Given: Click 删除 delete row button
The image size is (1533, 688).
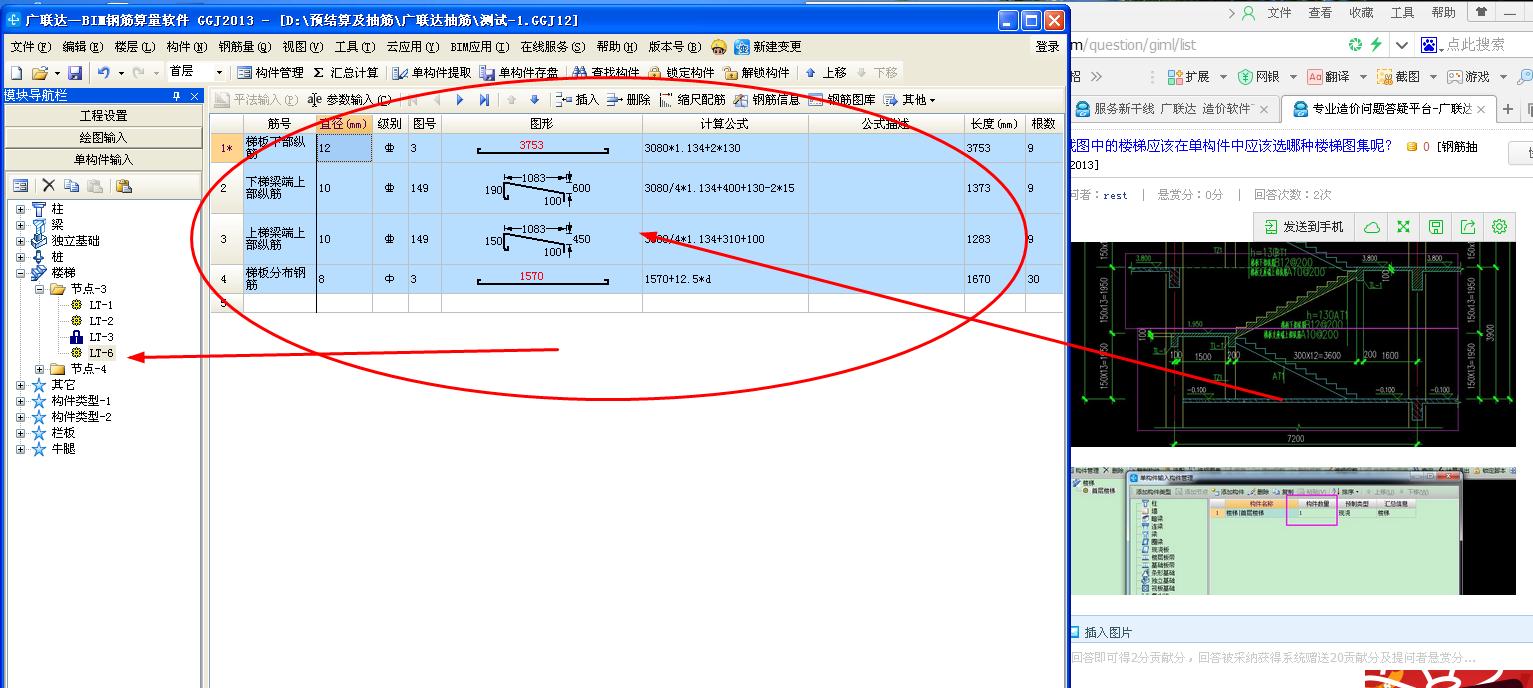Looking at the screenshot, I should tap(629, 100).
